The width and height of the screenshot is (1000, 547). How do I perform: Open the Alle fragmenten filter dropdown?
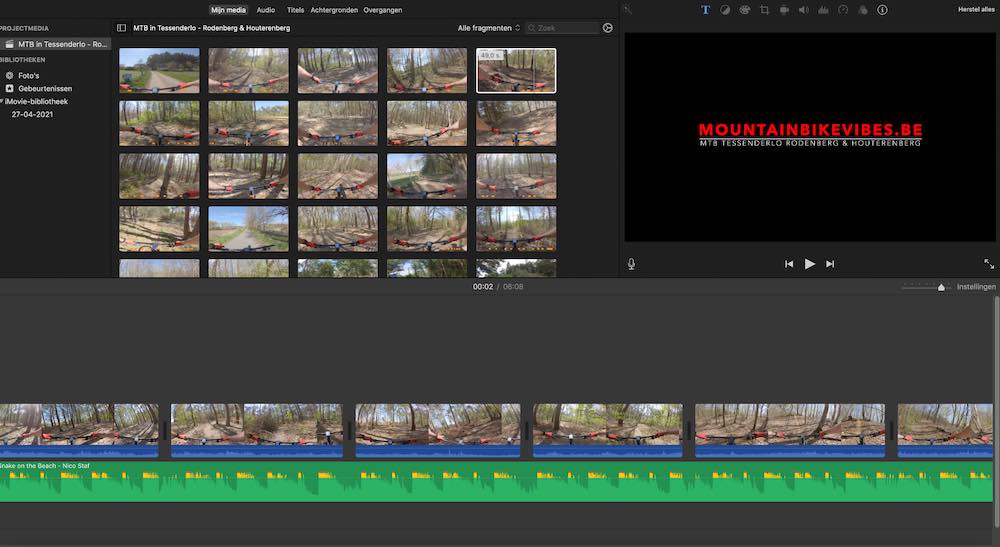click(x=488, y=28)
